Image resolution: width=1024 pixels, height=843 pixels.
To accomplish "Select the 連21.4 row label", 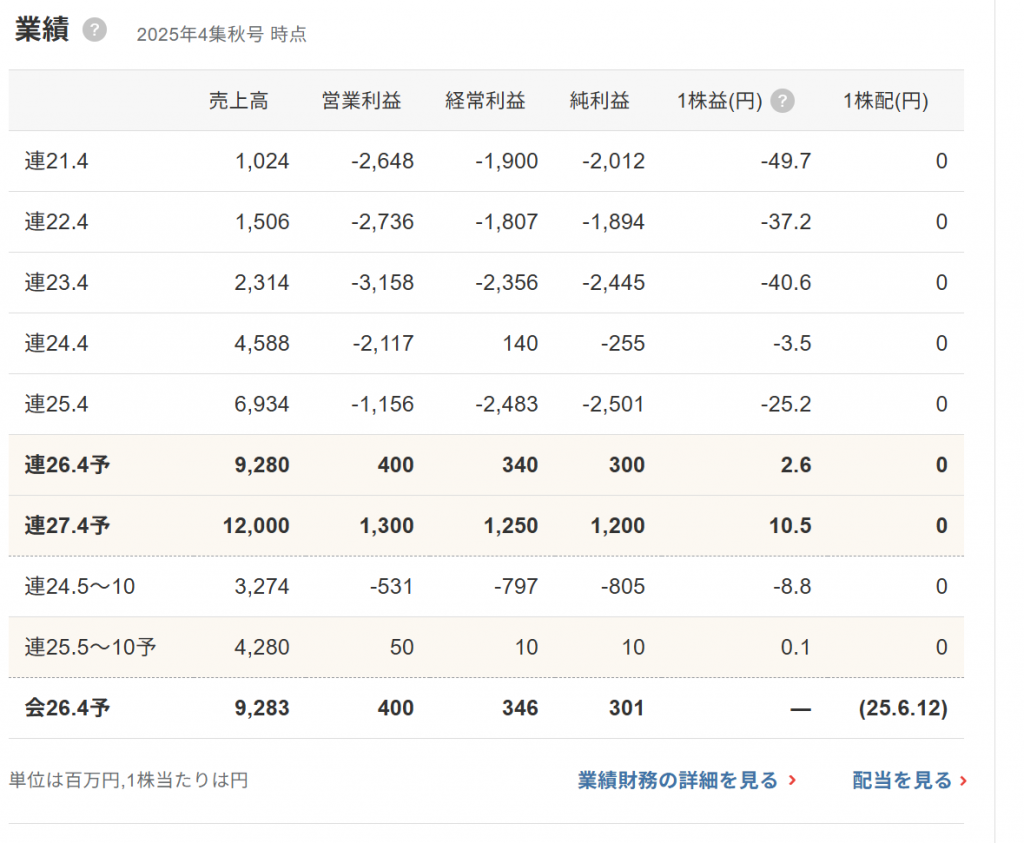I will click(57, 162).
